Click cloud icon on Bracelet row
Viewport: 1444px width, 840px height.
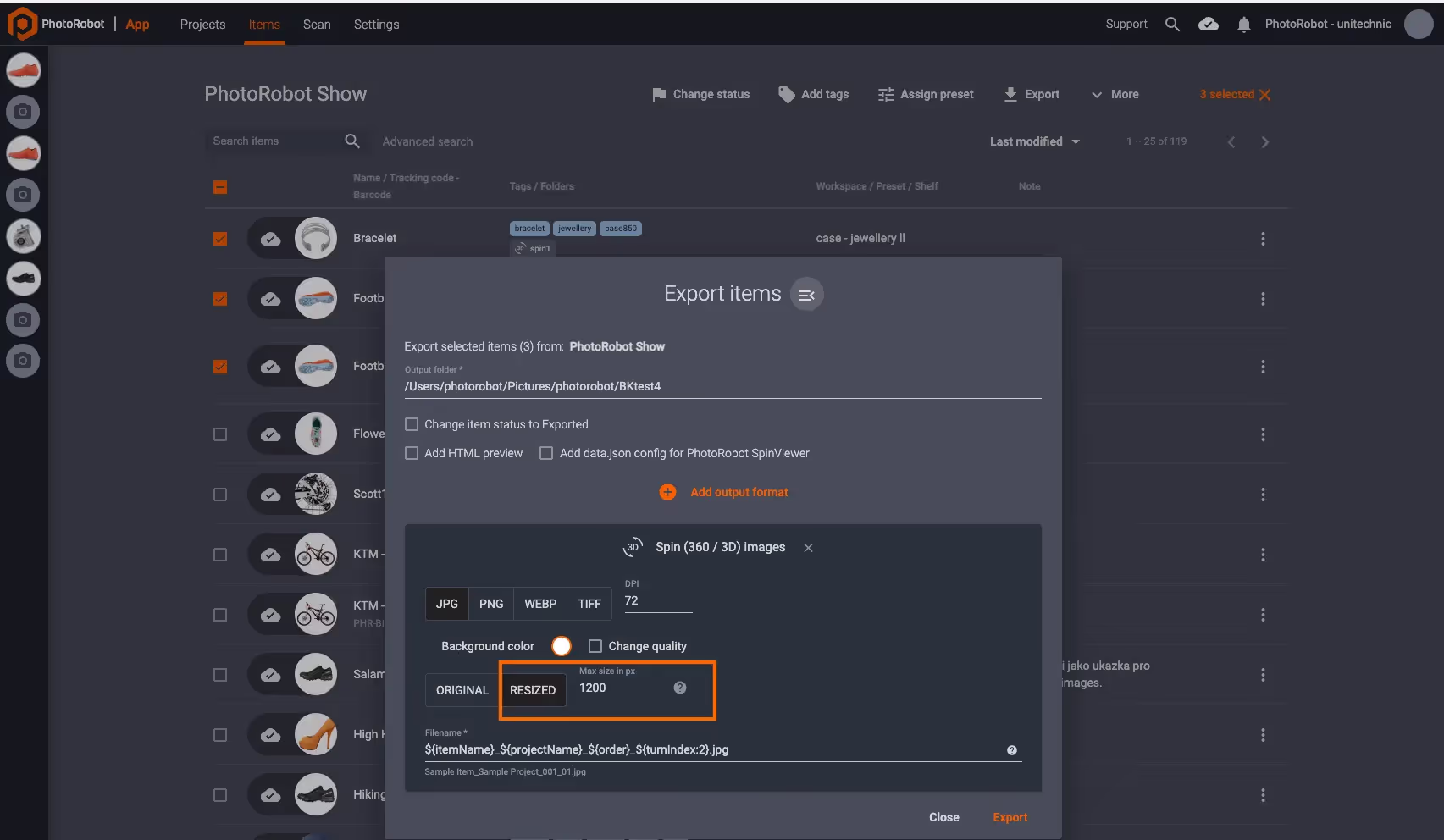(x=270, y=239)
